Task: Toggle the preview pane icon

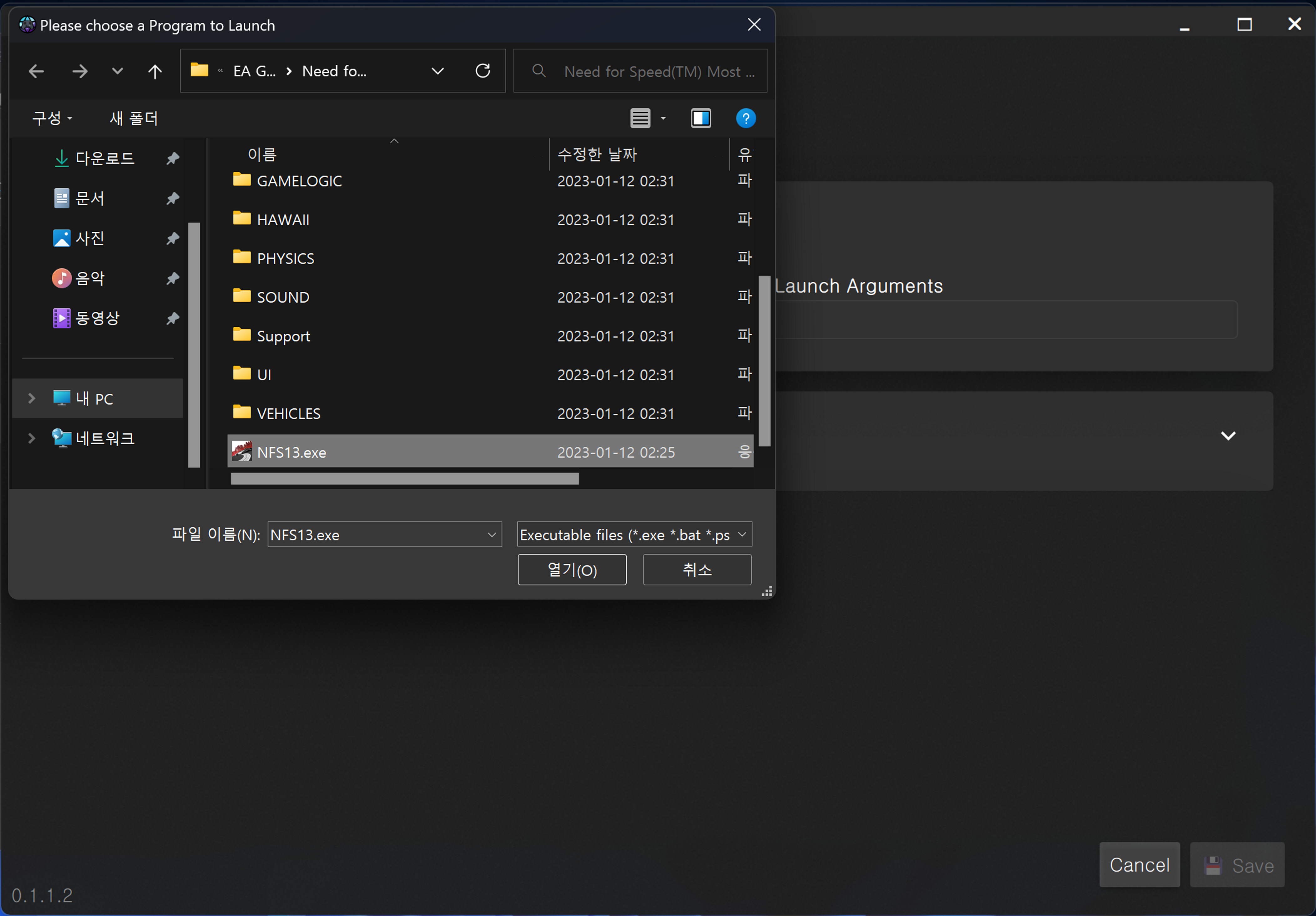Action: (x=701, y=118)
